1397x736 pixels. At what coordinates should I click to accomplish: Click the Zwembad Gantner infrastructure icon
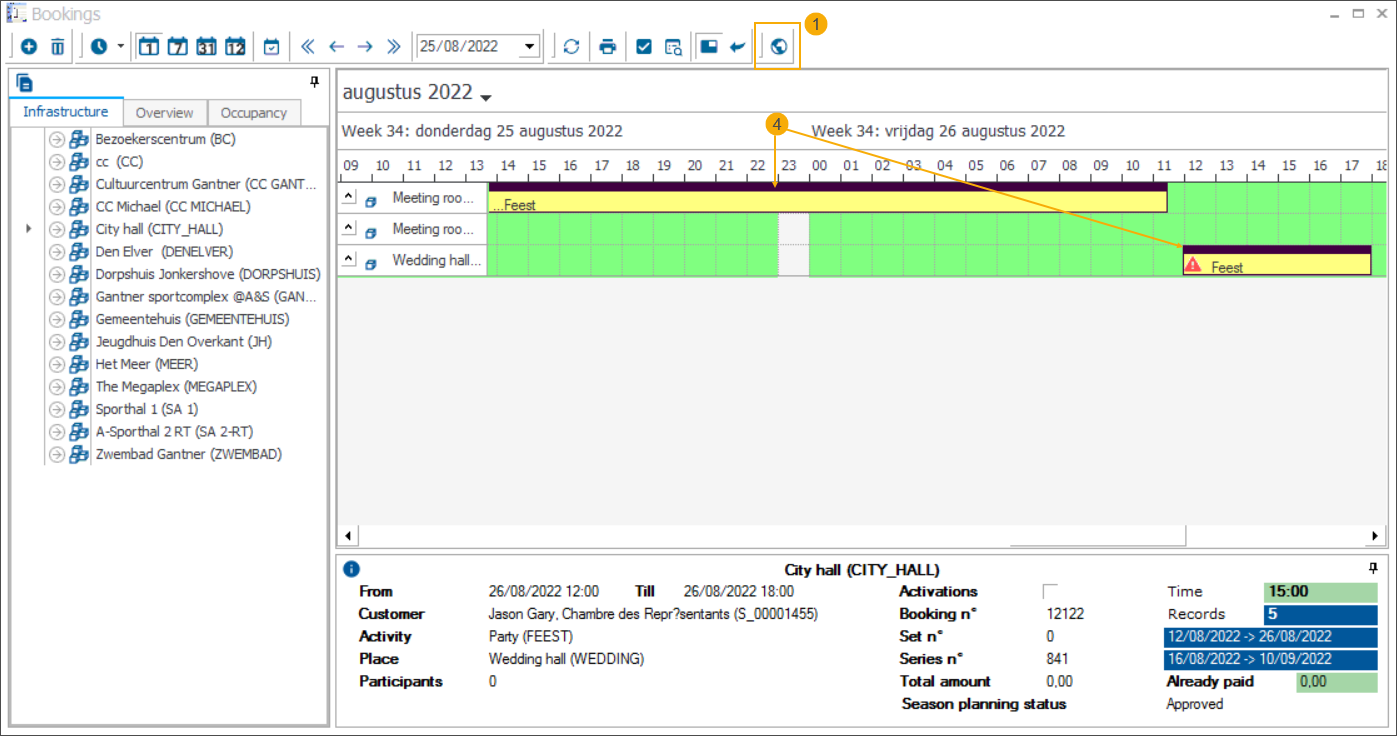pyautogui.click(x=79, y=454)
